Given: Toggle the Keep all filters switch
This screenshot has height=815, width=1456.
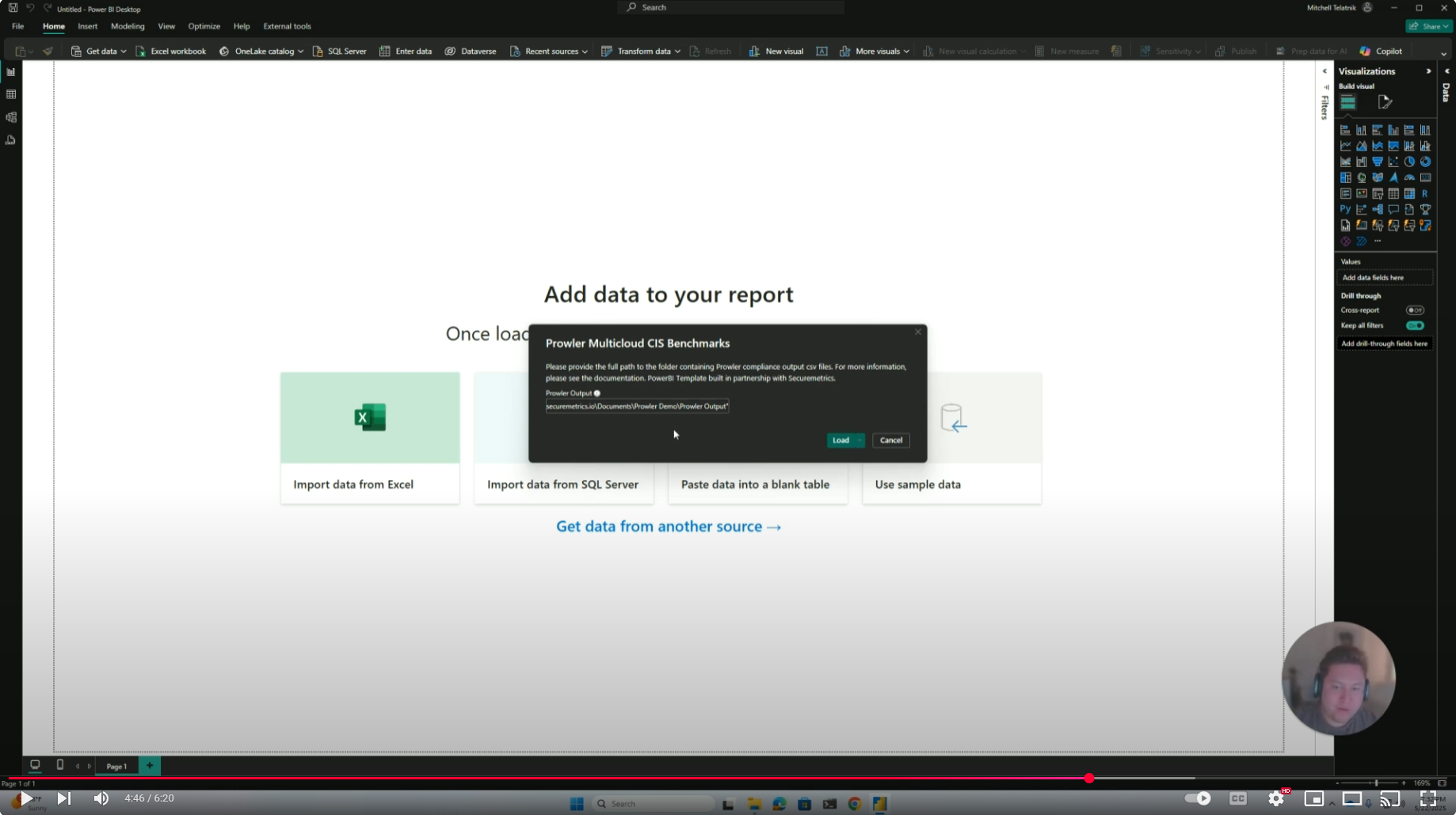Looking at the screenshot, I should tap(1415, 326).
